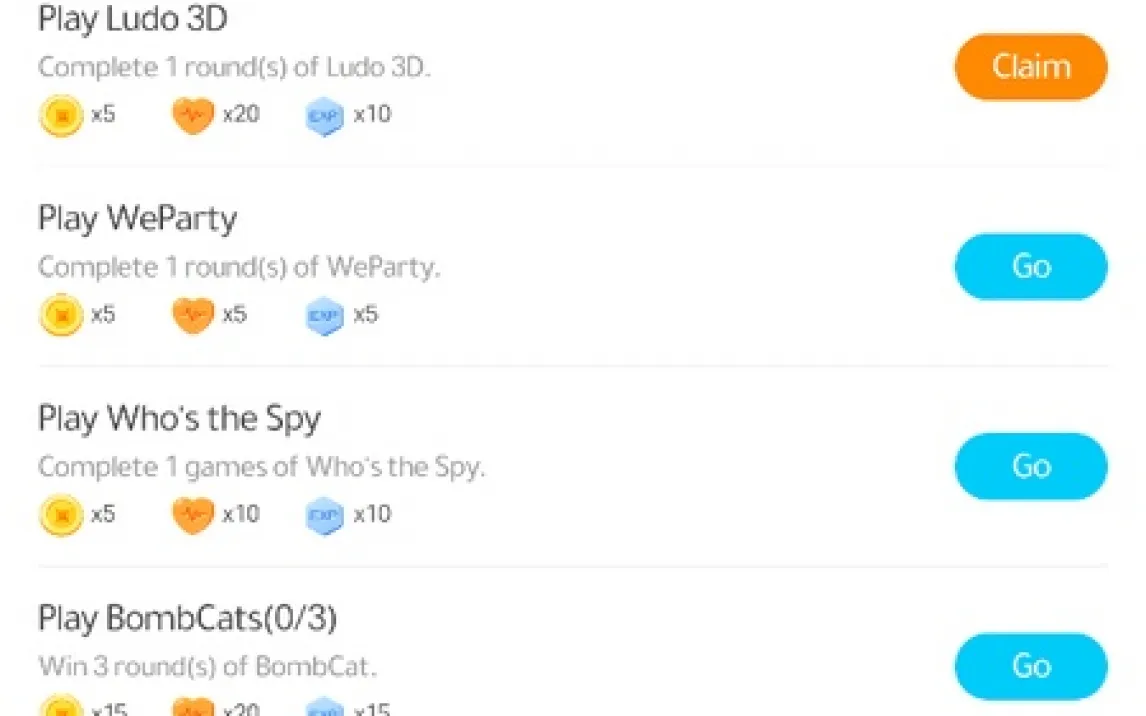Tap Go for the BombCats task
Screen dimensions: 1146x716
[x=1031, y=666]
